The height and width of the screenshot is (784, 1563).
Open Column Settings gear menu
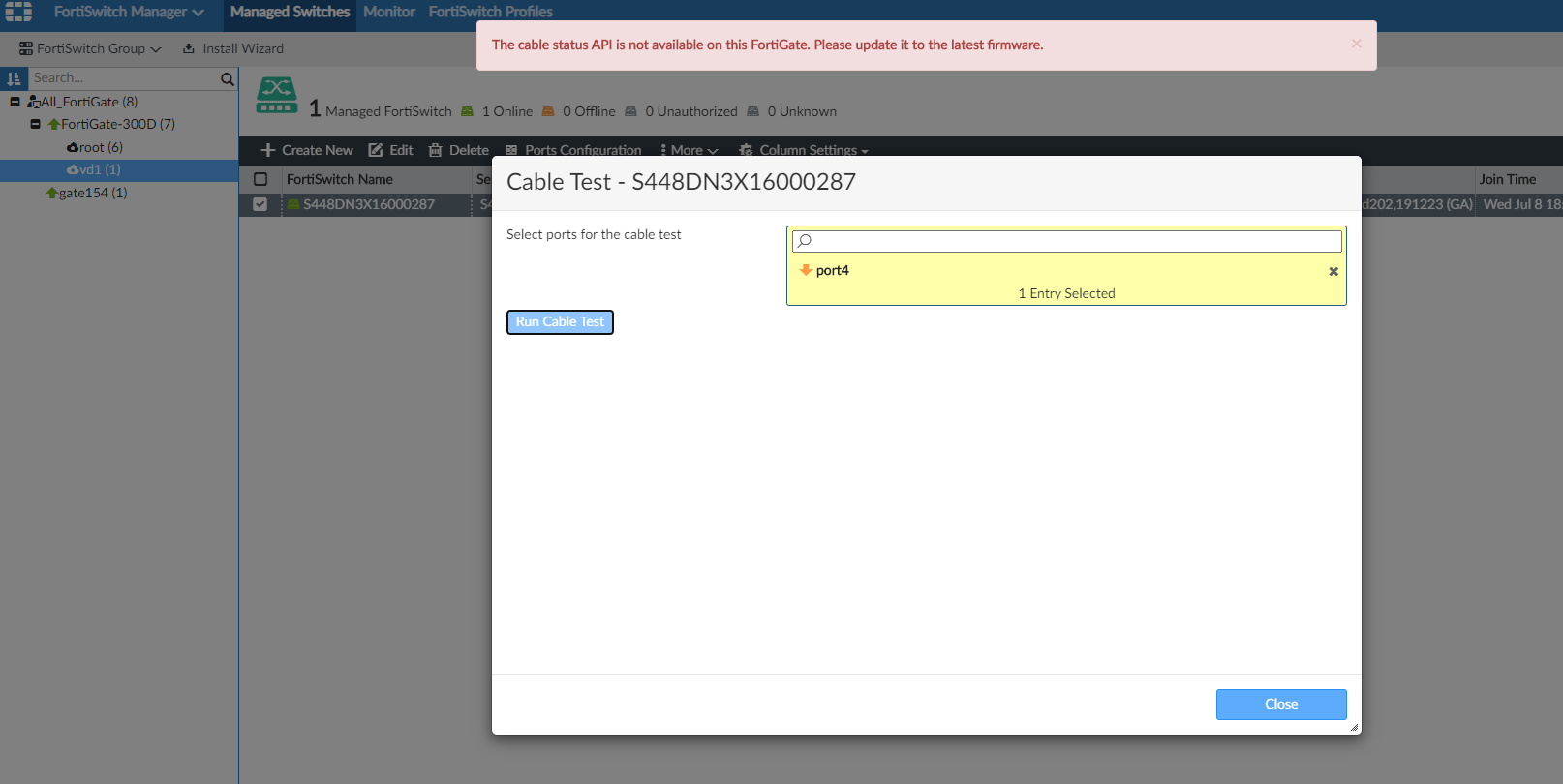804,150
